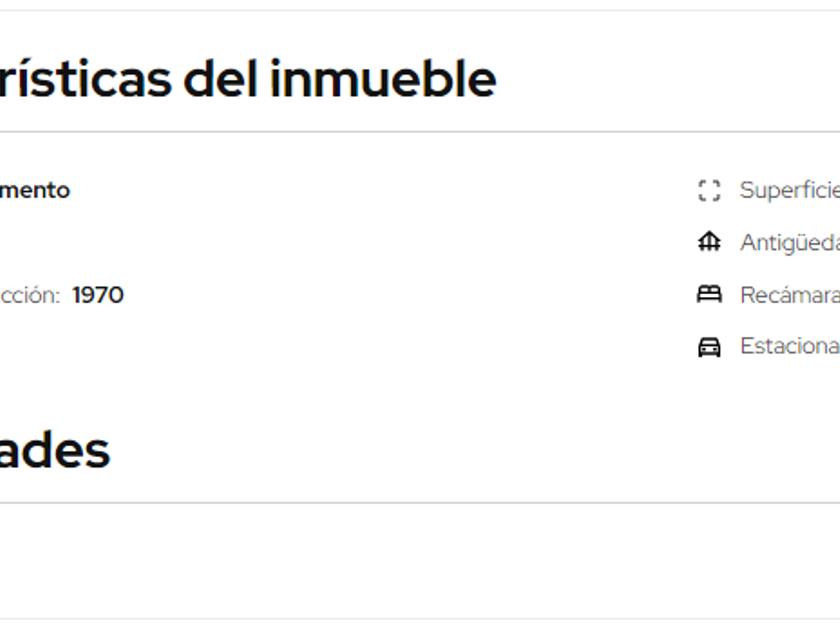The height and width of the screenshot is (630, 840).
Task: Click the divider under "del inmueble" heading
Action: (420, 132)
